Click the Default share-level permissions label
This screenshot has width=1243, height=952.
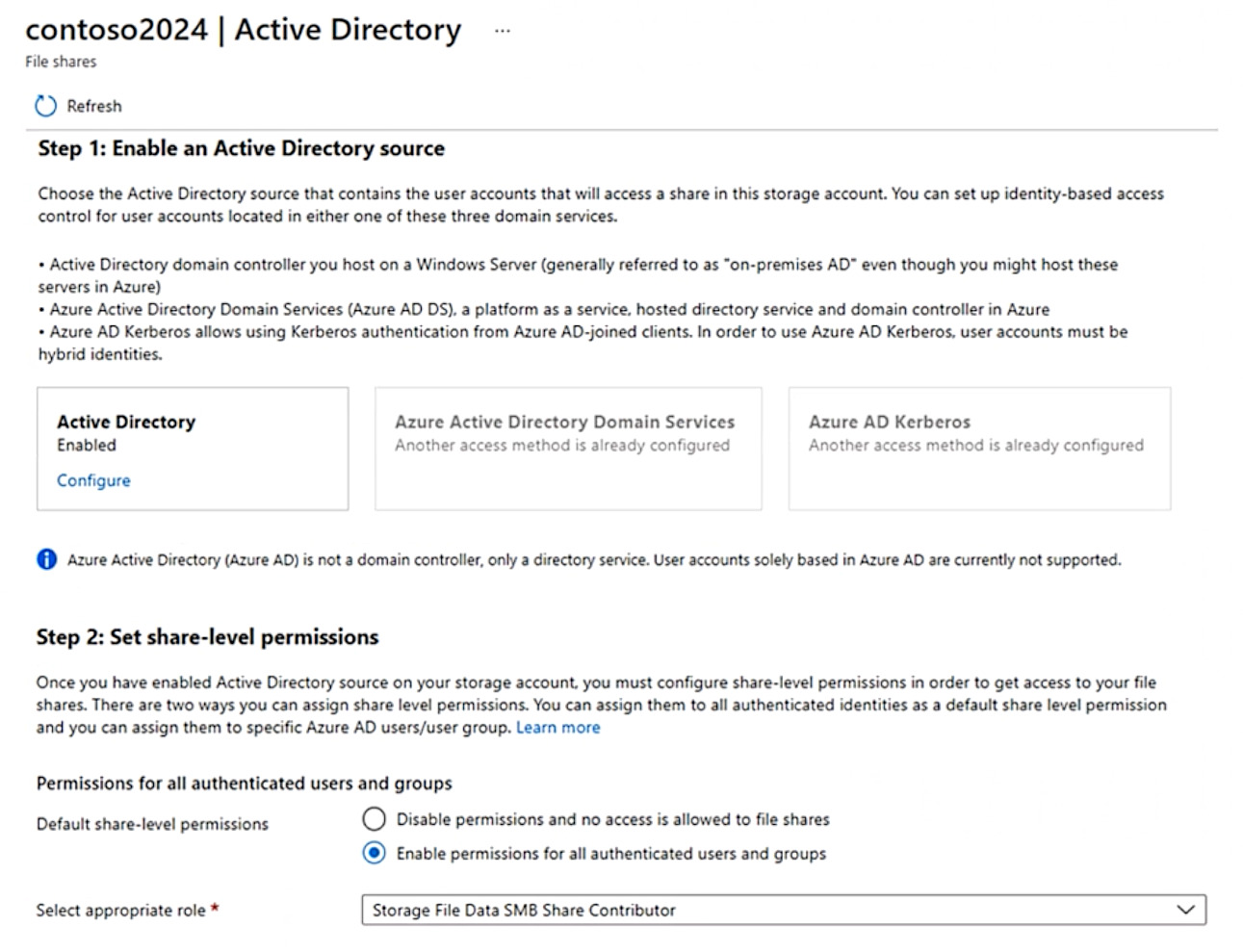(x=152, y=824)
